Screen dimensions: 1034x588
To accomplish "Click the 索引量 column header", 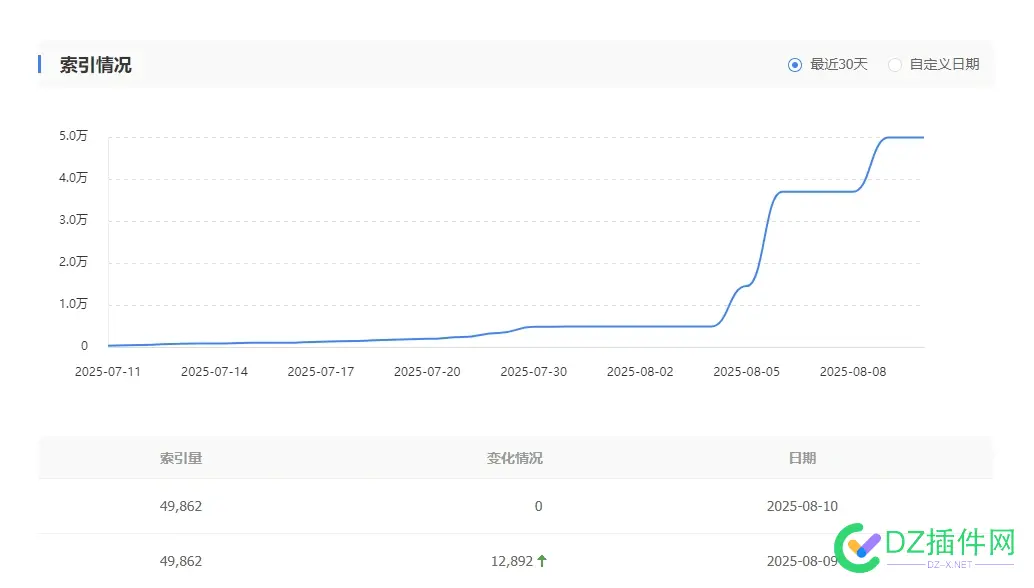I will point(181,458).
